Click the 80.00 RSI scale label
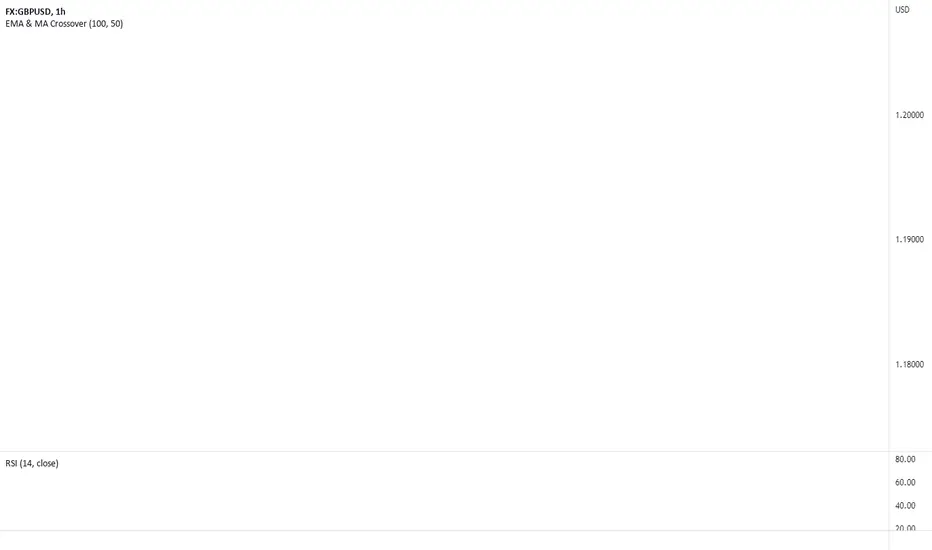 905,459
